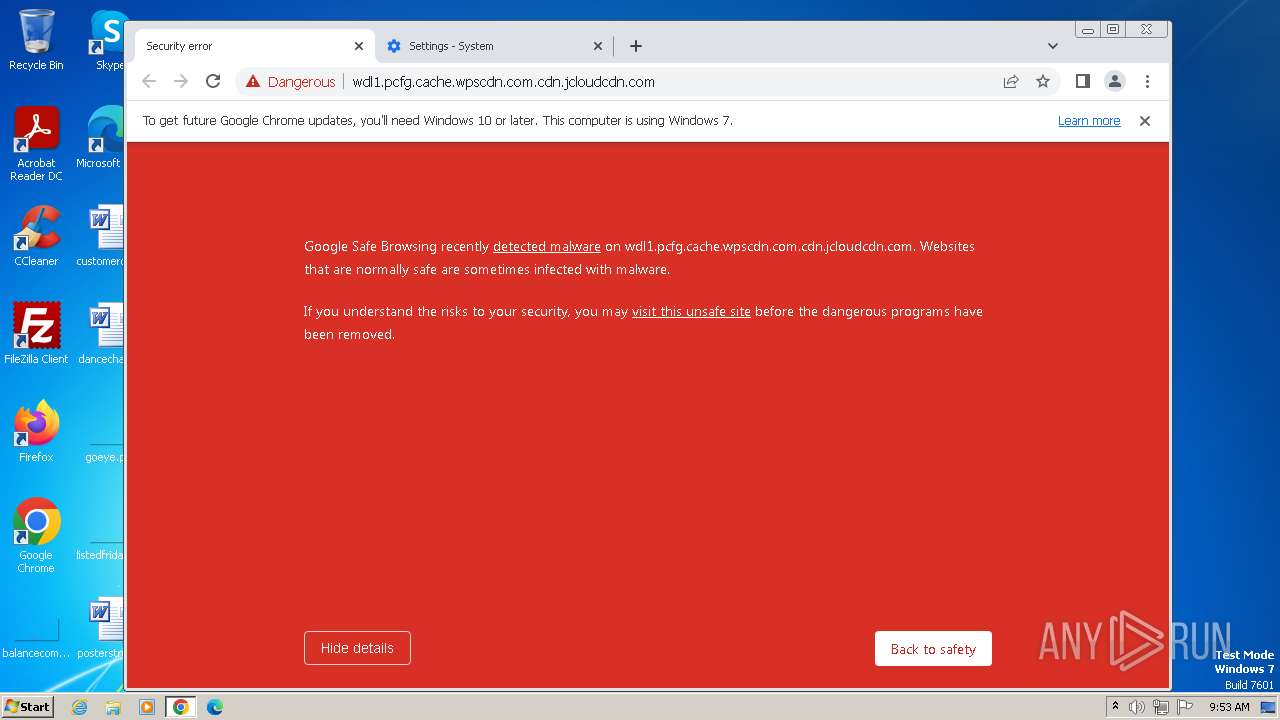The image size is (1280, 720).
Task: Click the Dangerous warning triangle icon
Action: pyautogui.click(x=253, y=82)
